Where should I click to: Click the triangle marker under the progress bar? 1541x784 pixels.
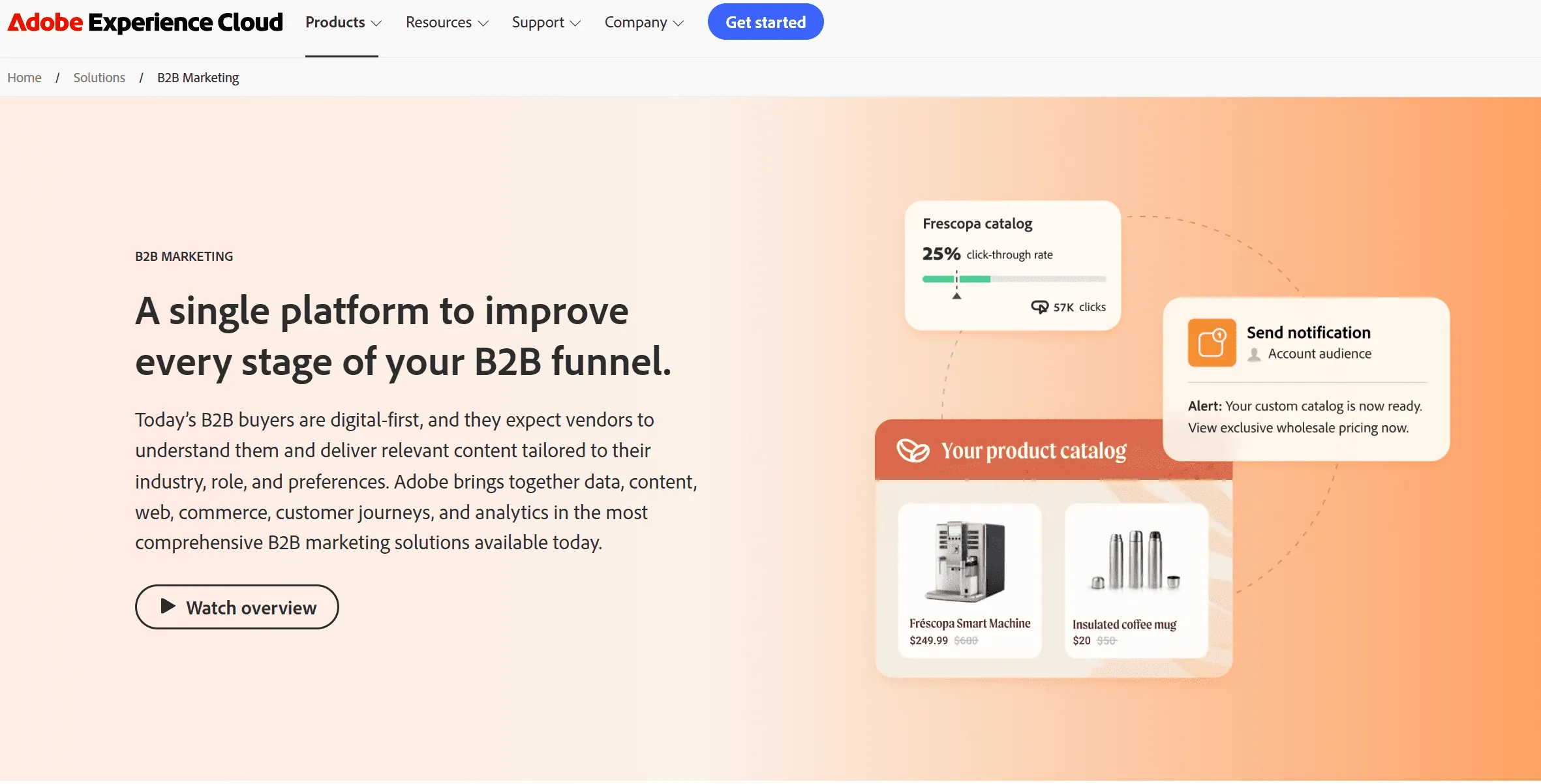pos(956,296)
